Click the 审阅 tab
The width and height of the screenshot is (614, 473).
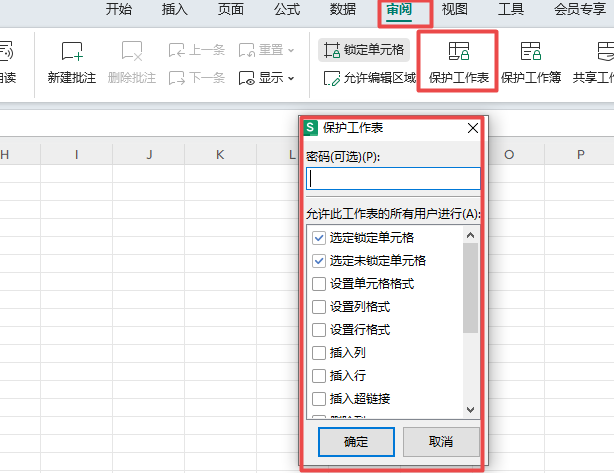[399, 9]
